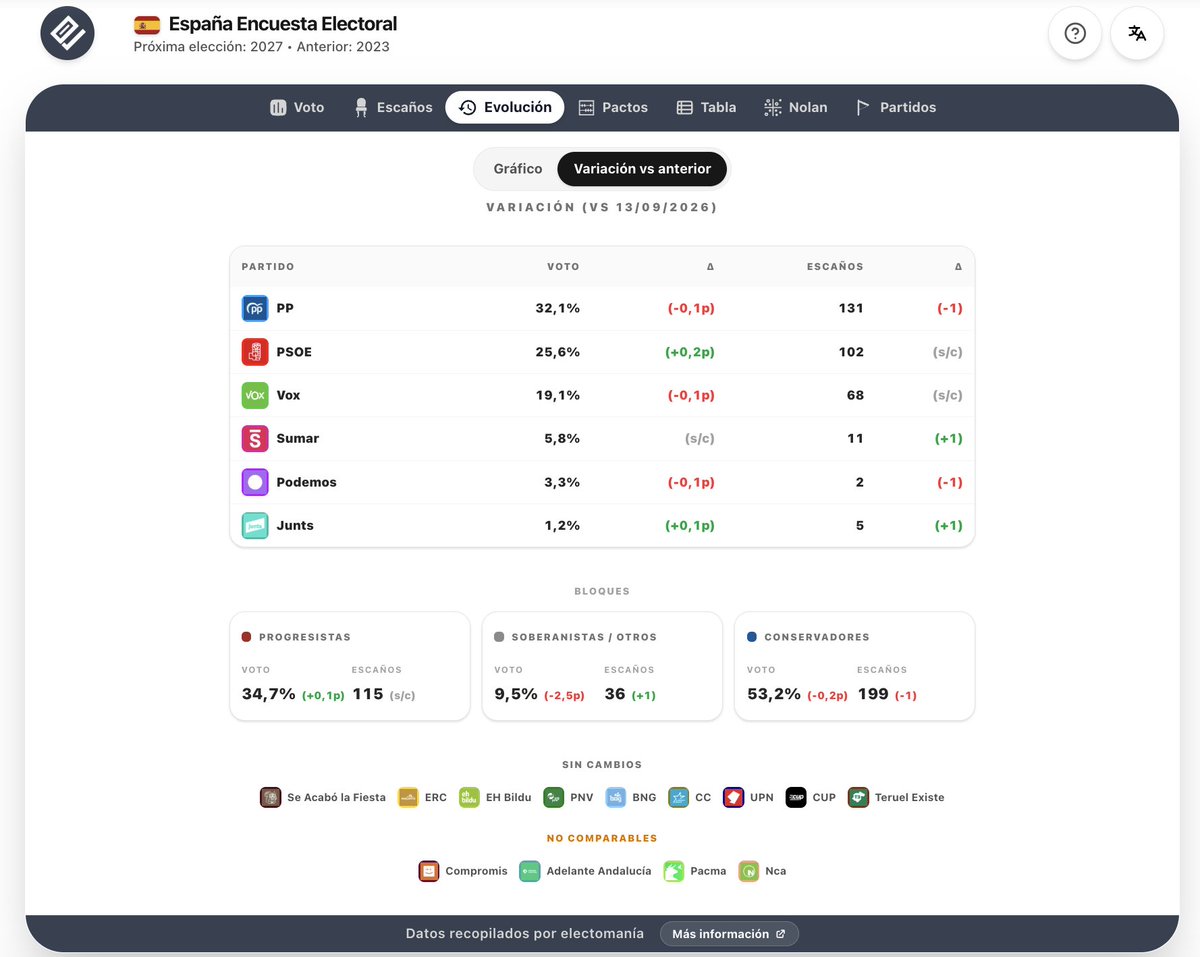Click the CUP party logo
The height and width of the screenshot is (957, 1200).
point(796,797)
